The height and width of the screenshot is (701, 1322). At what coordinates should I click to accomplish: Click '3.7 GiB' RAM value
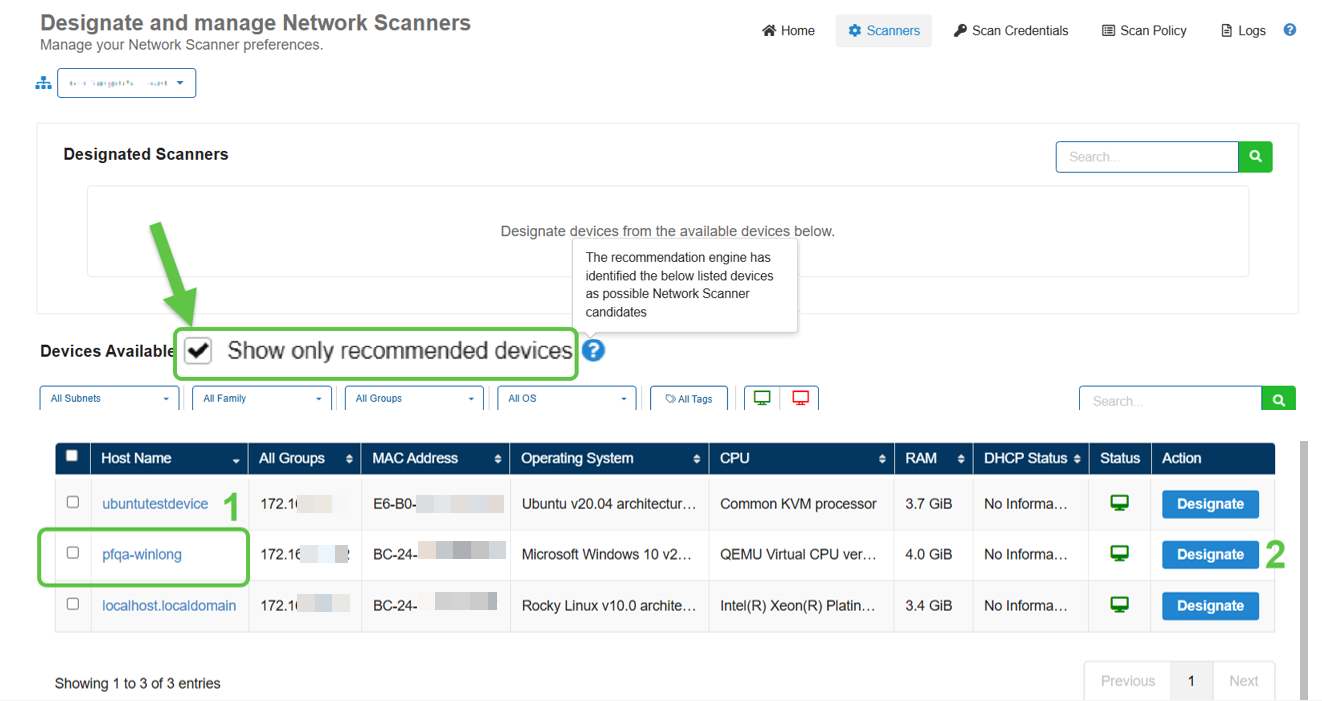pyautogui.click(x=929, y=504)
